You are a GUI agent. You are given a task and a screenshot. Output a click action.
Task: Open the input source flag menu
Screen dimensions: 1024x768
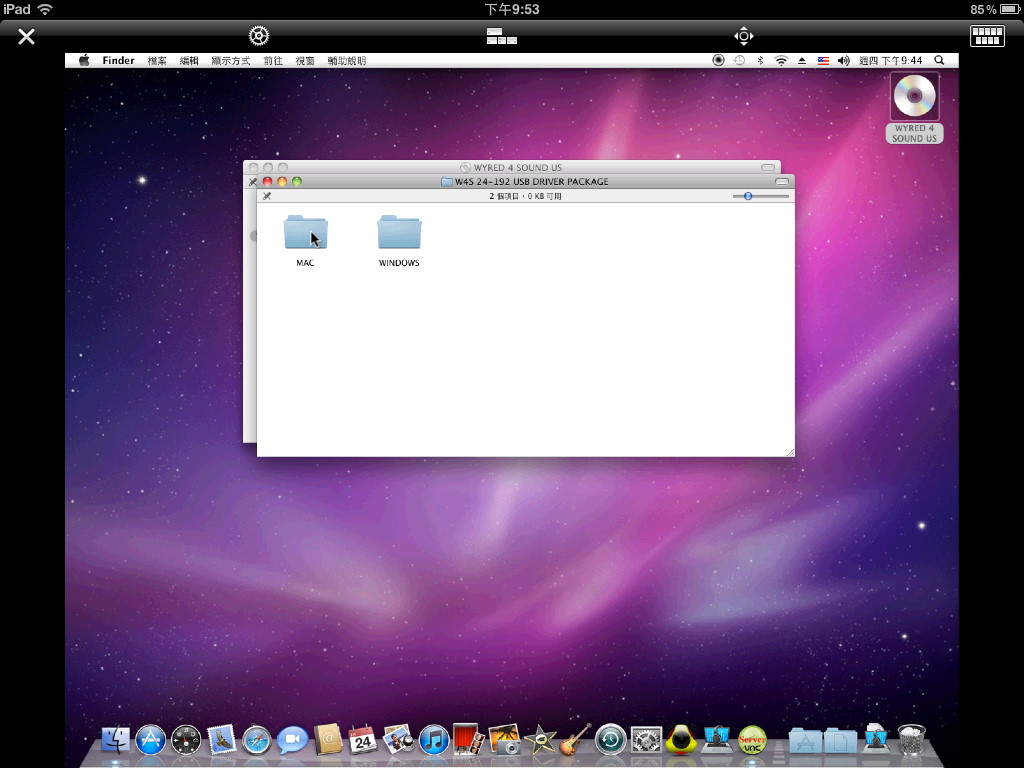(x=823, y=60)
